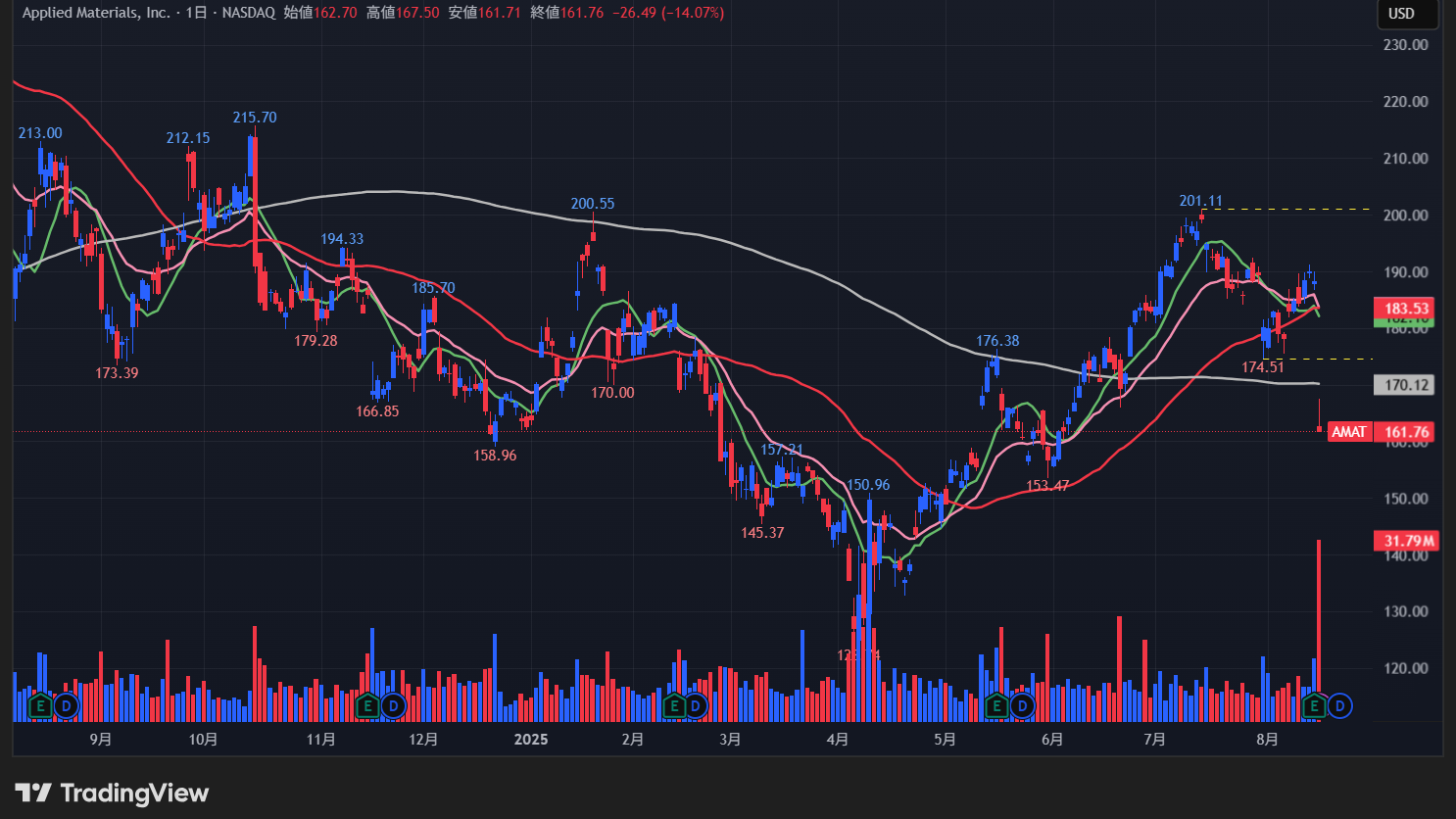Click the gray 170.12 moving average tag

pyautogui.click(x=1406, y=385)
